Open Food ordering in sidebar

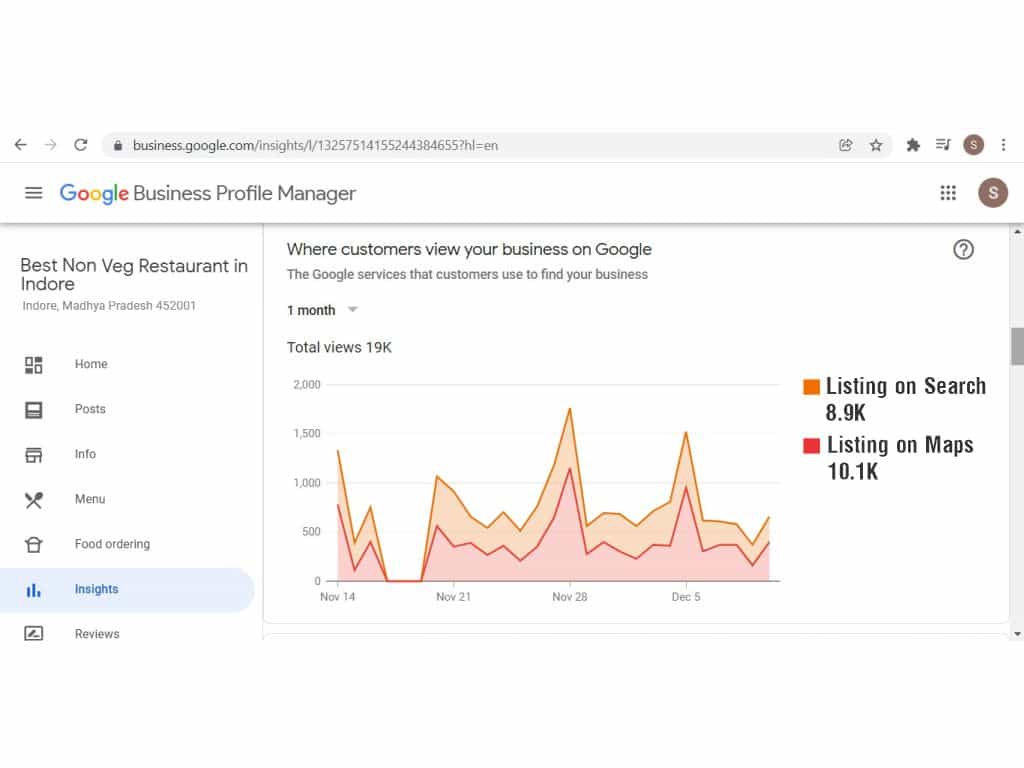pos(112,544)
